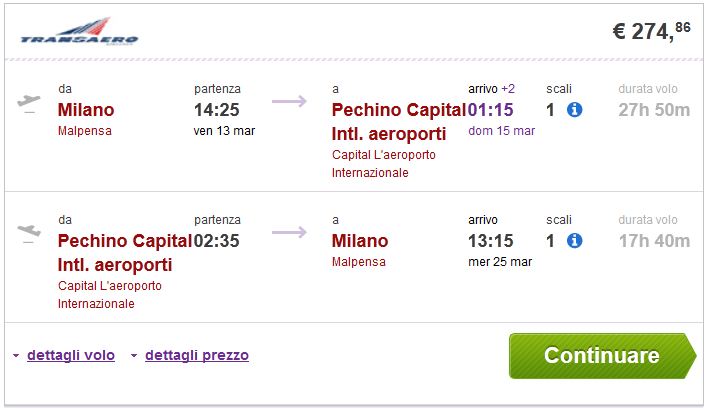
Task: Expand the dettagli prezzo section
Action: pyautogui.click(x=196, y=355)
